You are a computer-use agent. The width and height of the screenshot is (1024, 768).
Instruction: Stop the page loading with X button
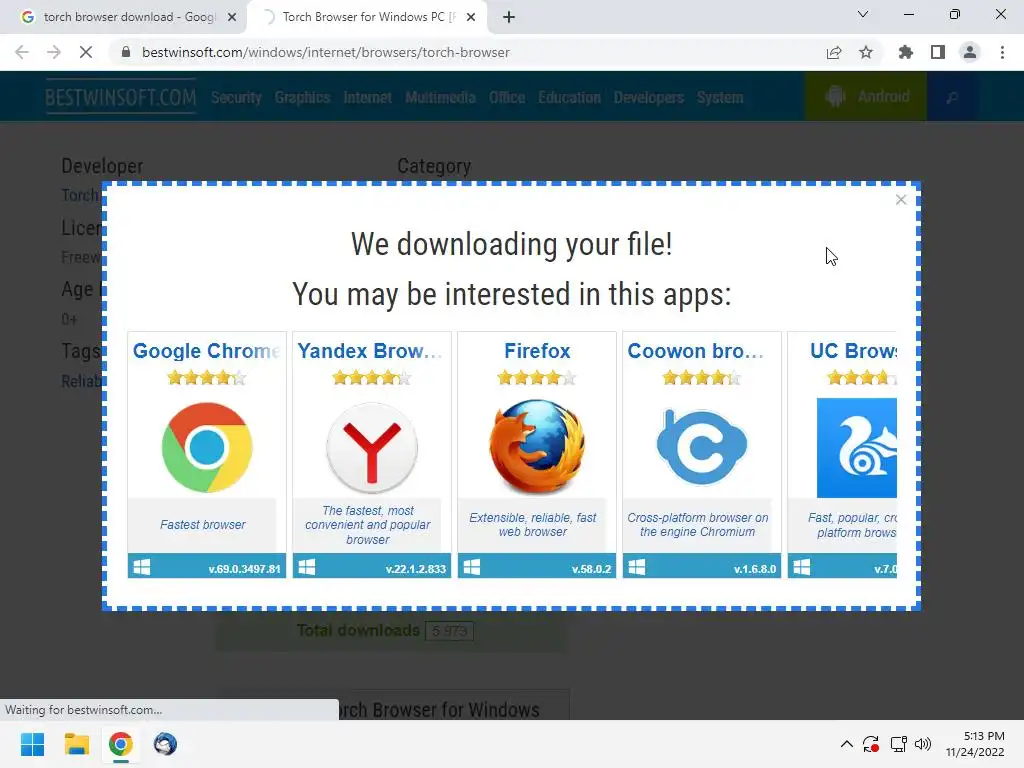[86, 52]
